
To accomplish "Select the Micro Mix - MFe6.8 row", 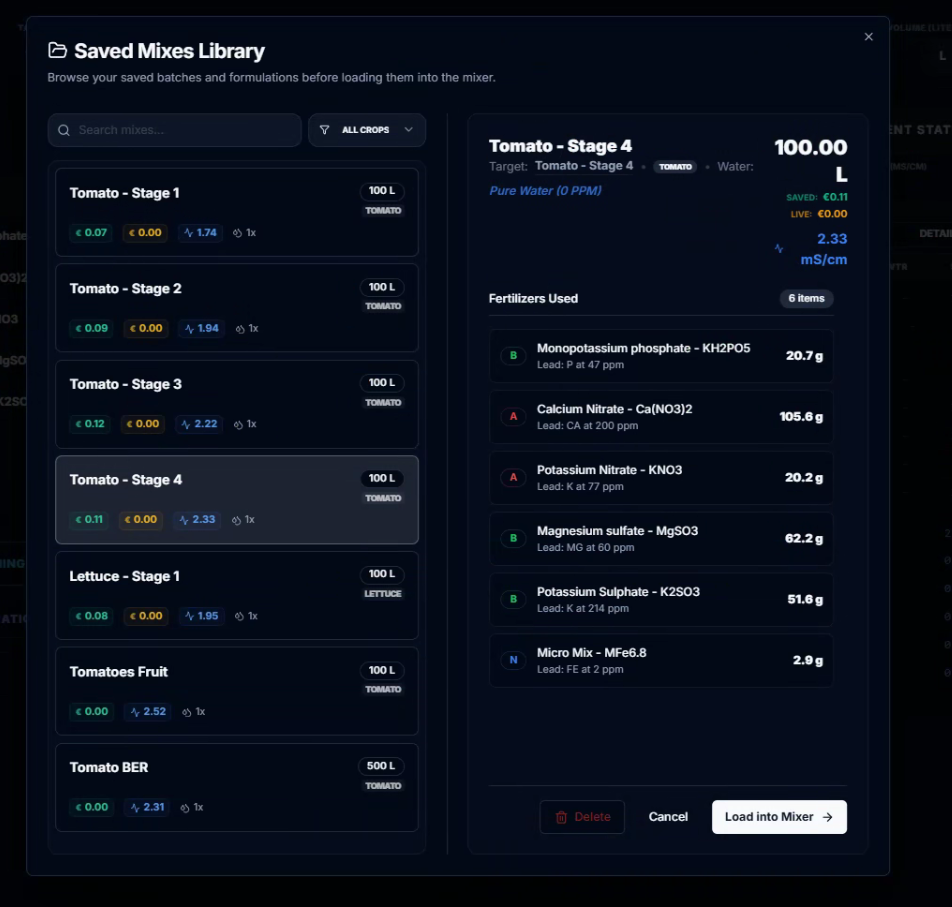I will pos(661,660).
